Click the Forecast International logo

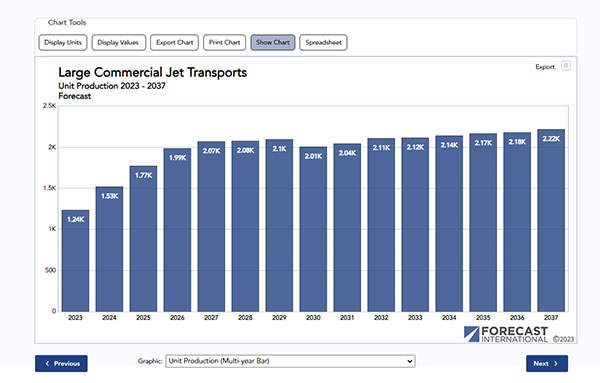coord(505,334)
